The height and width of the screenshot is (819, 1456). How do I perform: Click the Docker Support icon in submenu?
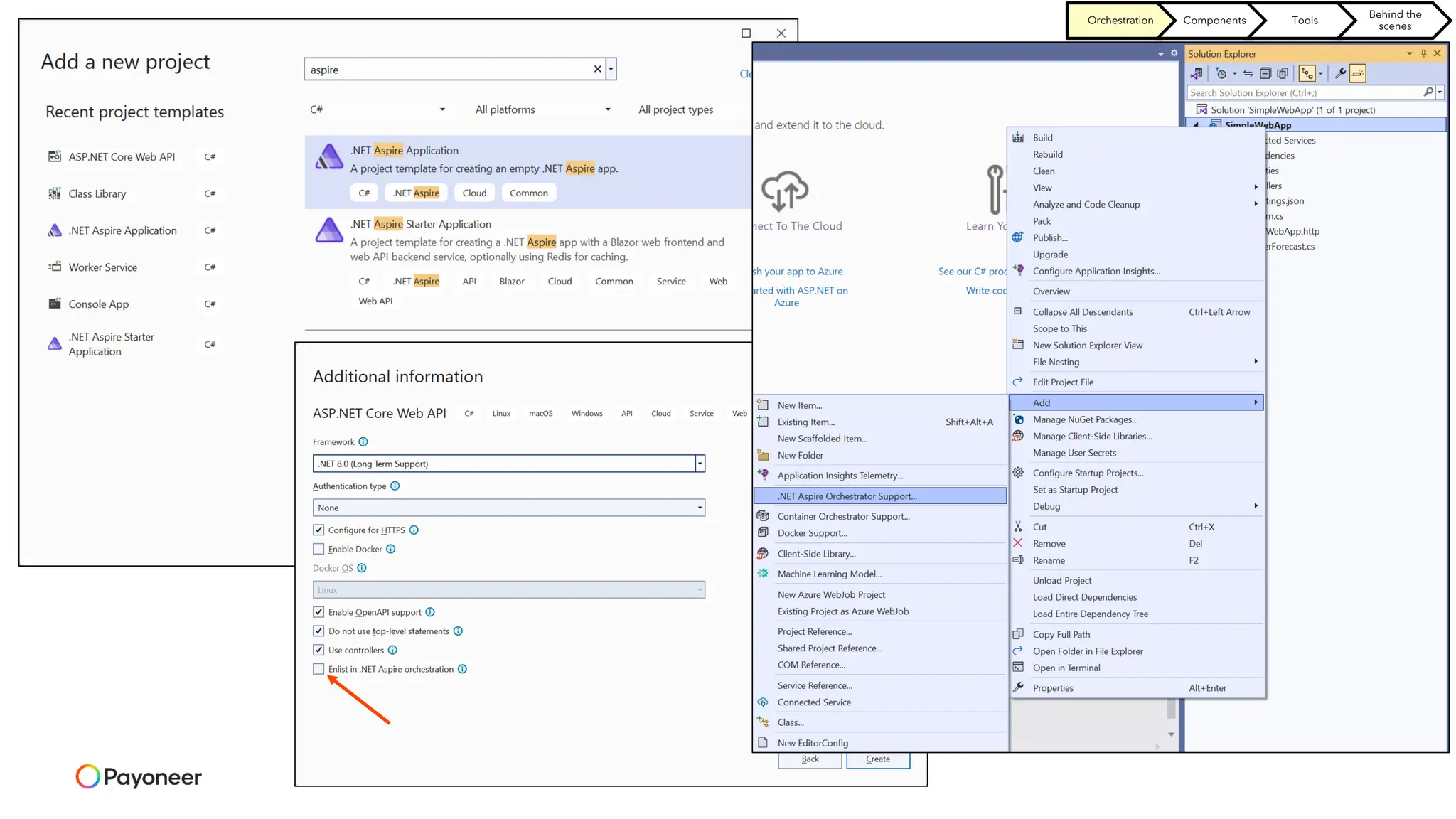coord(763,532)
